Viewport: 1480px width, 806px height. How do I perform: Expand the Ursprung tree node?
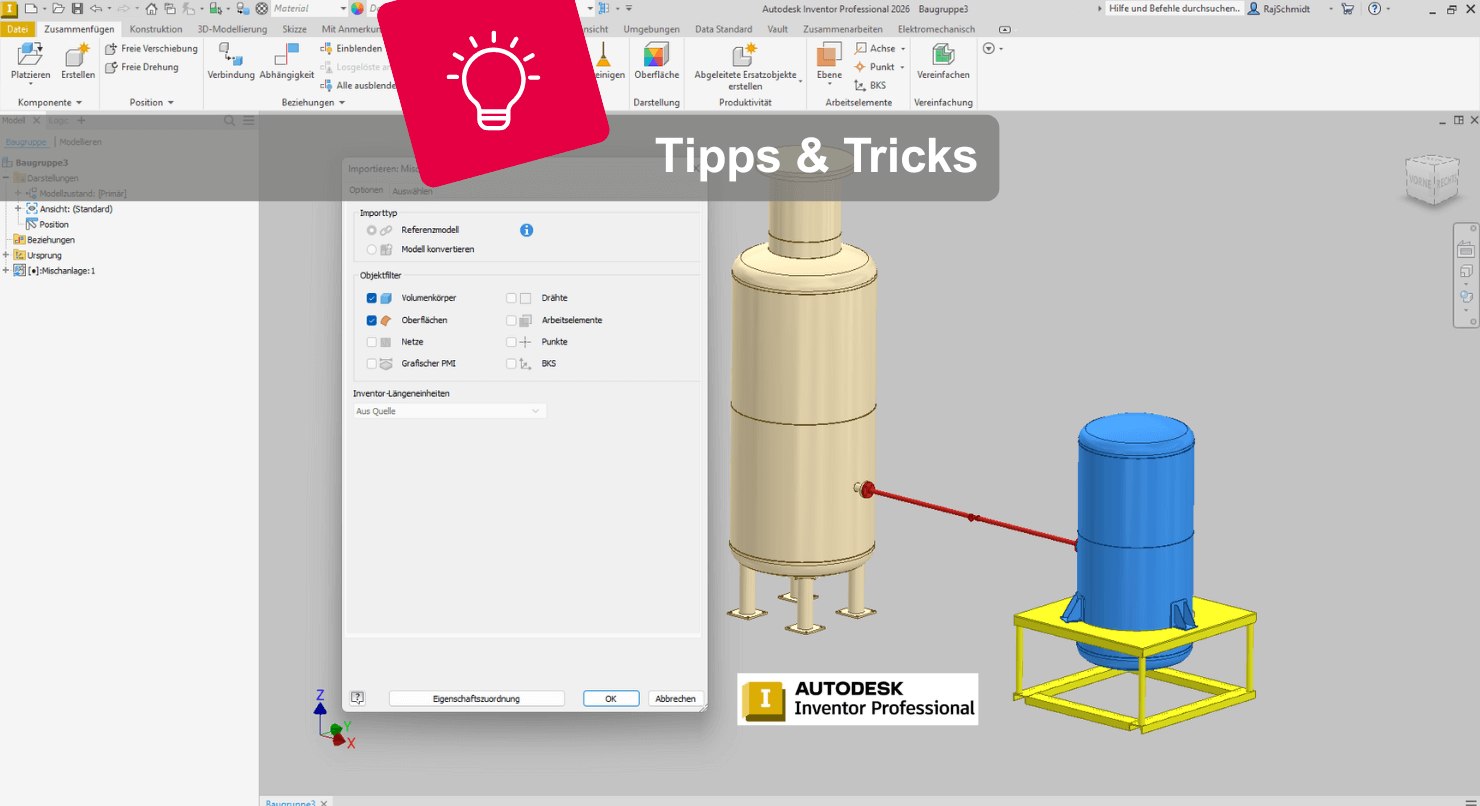tap(6, 255)
